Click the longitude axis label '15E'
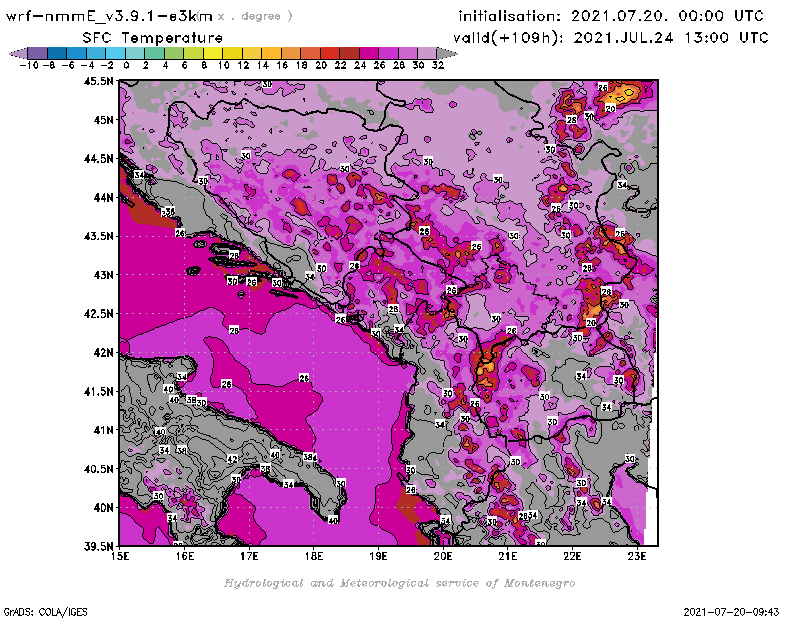This screenshot has height=618, width=800. click(120, 556)
